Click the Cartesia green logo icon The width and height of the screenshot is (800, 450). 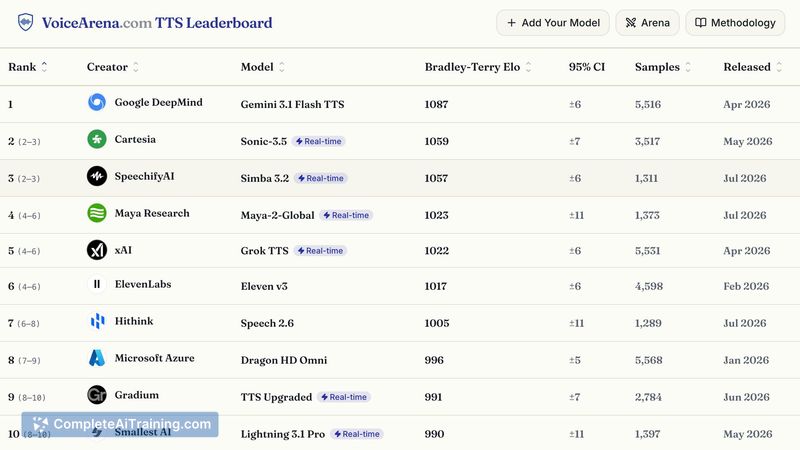97,139
